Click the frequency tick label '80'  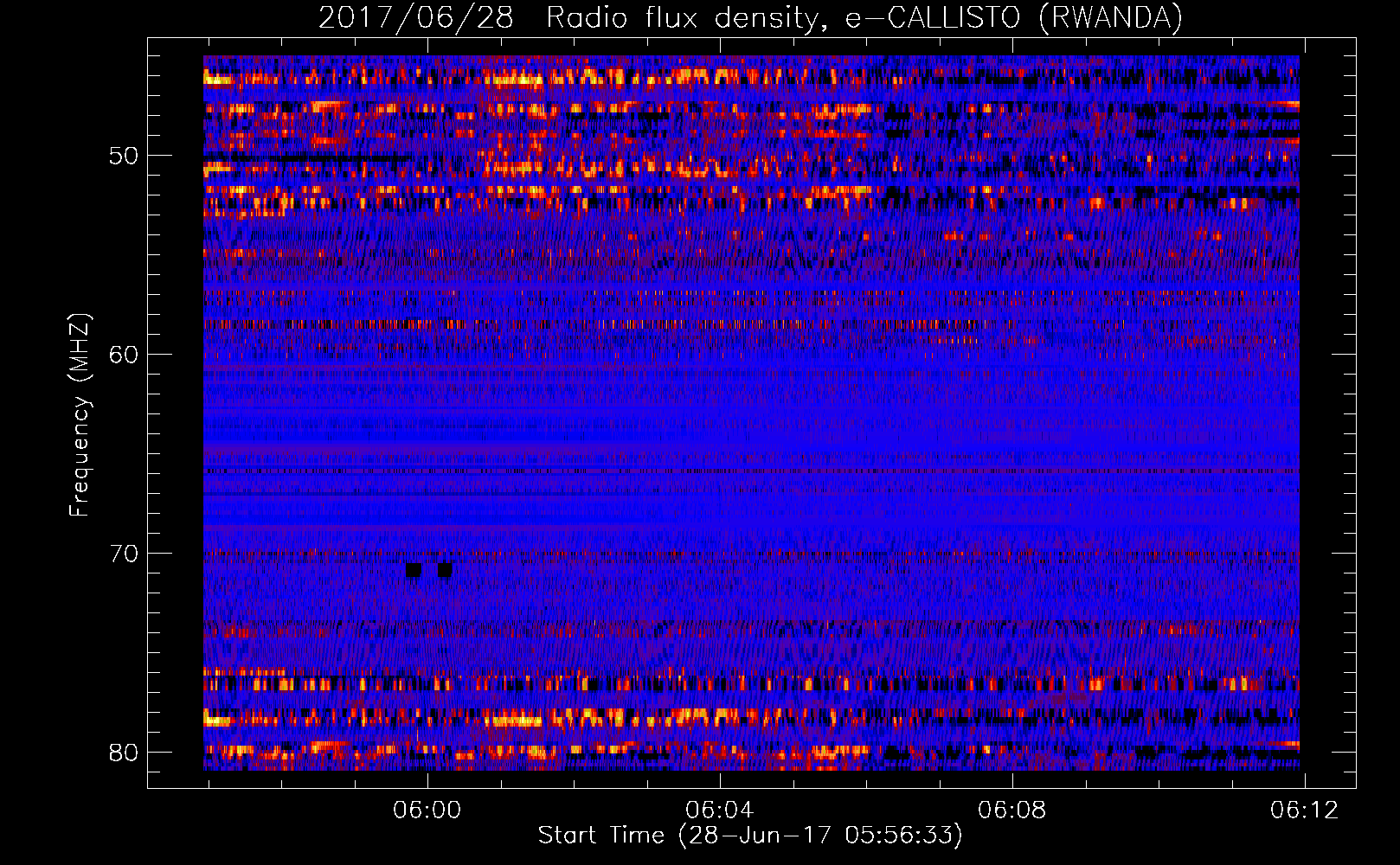pos(124,753)
